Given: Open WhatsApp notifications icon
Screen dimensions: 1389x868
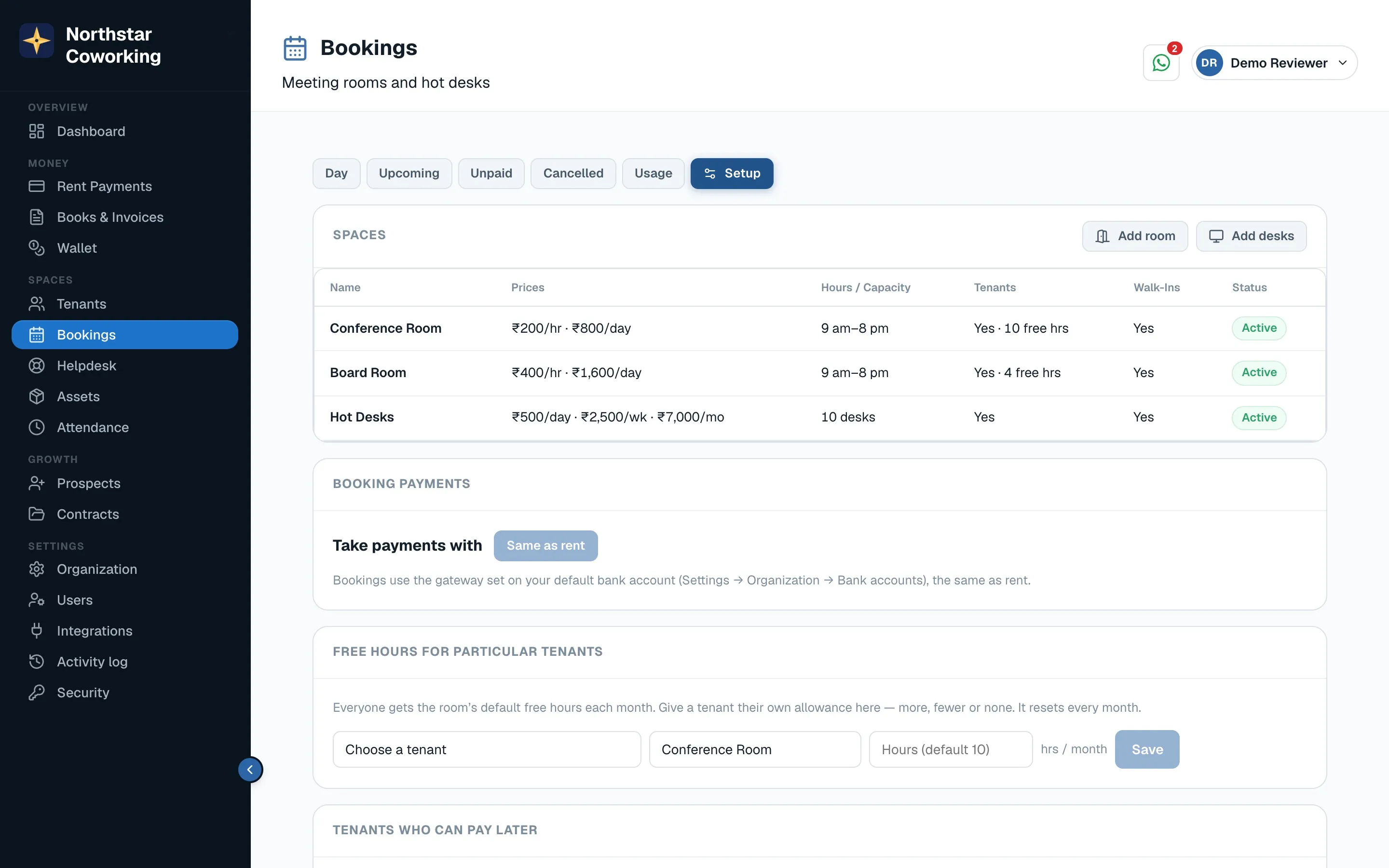Looking at the screenshot, I should pos(1160,63).
